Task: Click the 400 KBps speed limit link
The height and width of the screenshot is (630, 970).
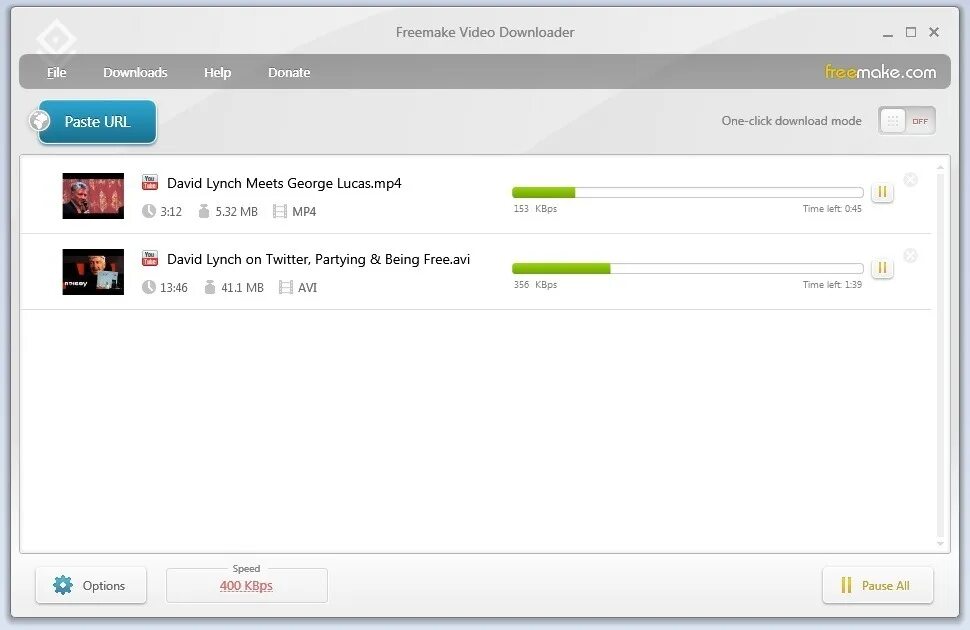Action: pos(246,585)
